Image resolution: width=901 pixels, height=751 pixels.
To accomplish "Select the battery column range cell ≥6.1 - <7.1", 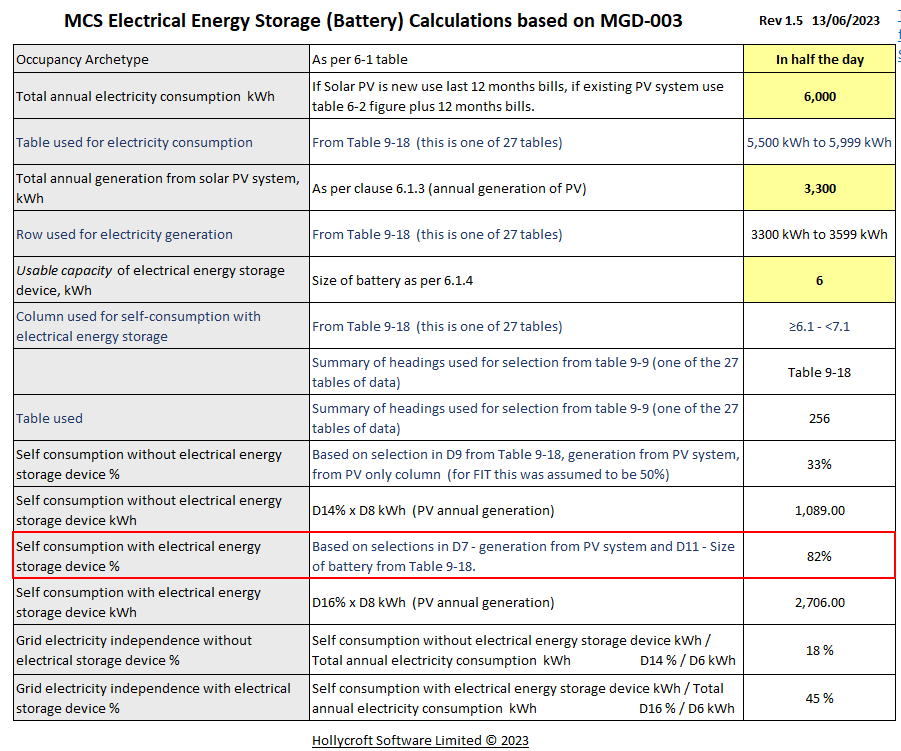I will pyautogui.click(x=819, y=326).
